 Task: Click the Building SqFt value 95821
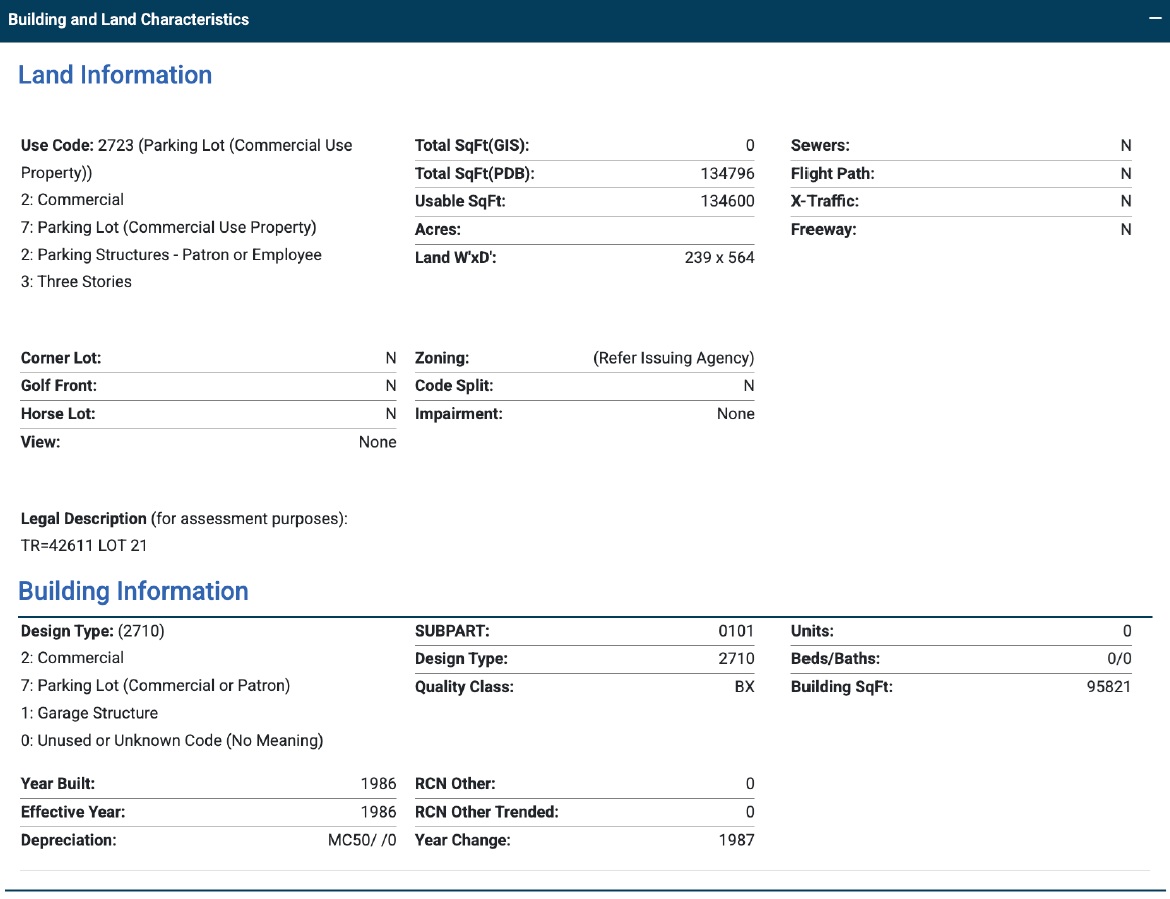click(1109, 687)
